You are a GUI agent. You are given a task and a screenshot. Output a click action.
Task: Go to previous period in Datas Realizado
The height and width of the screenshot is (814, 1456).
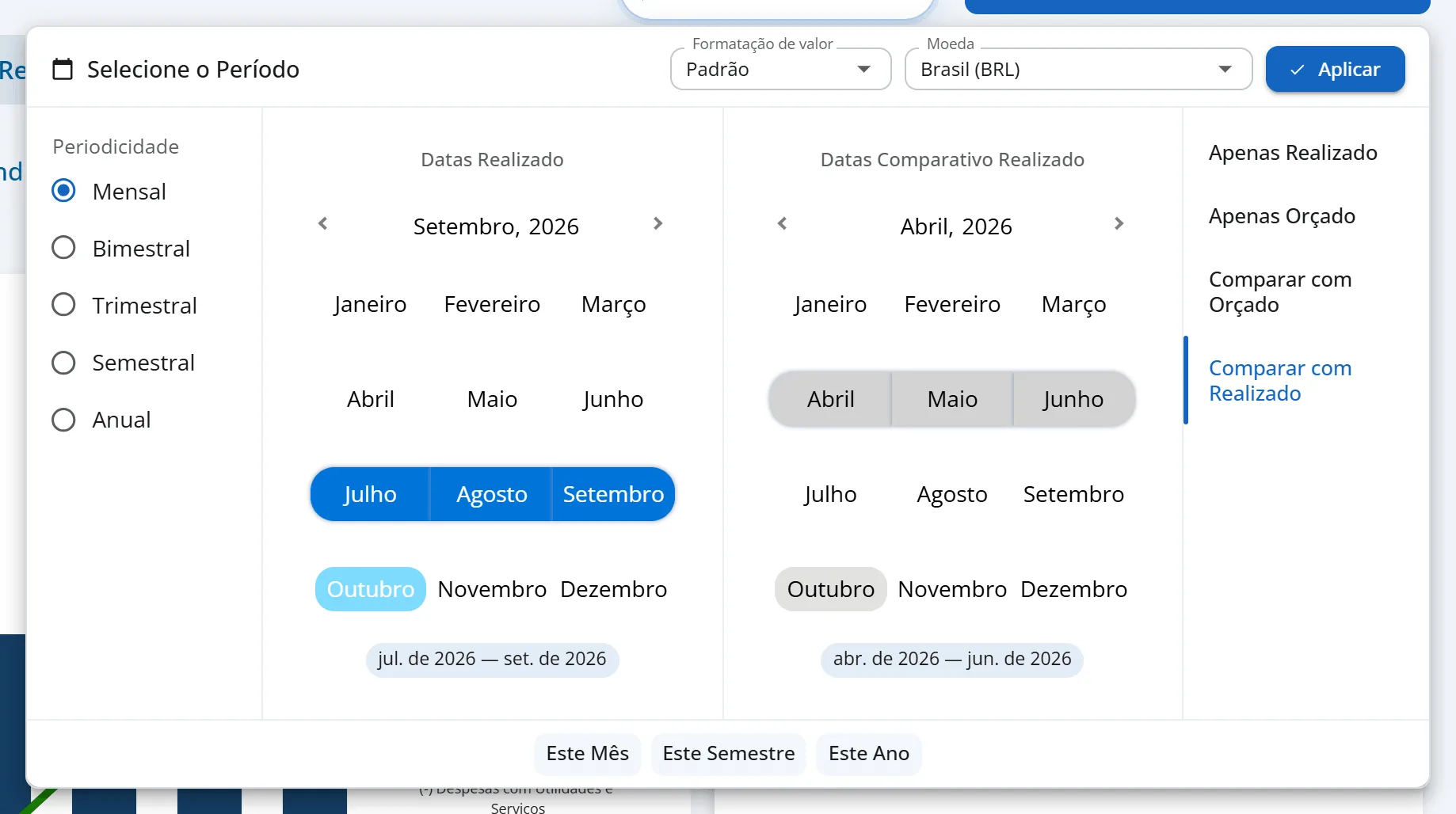click(322, 224)
